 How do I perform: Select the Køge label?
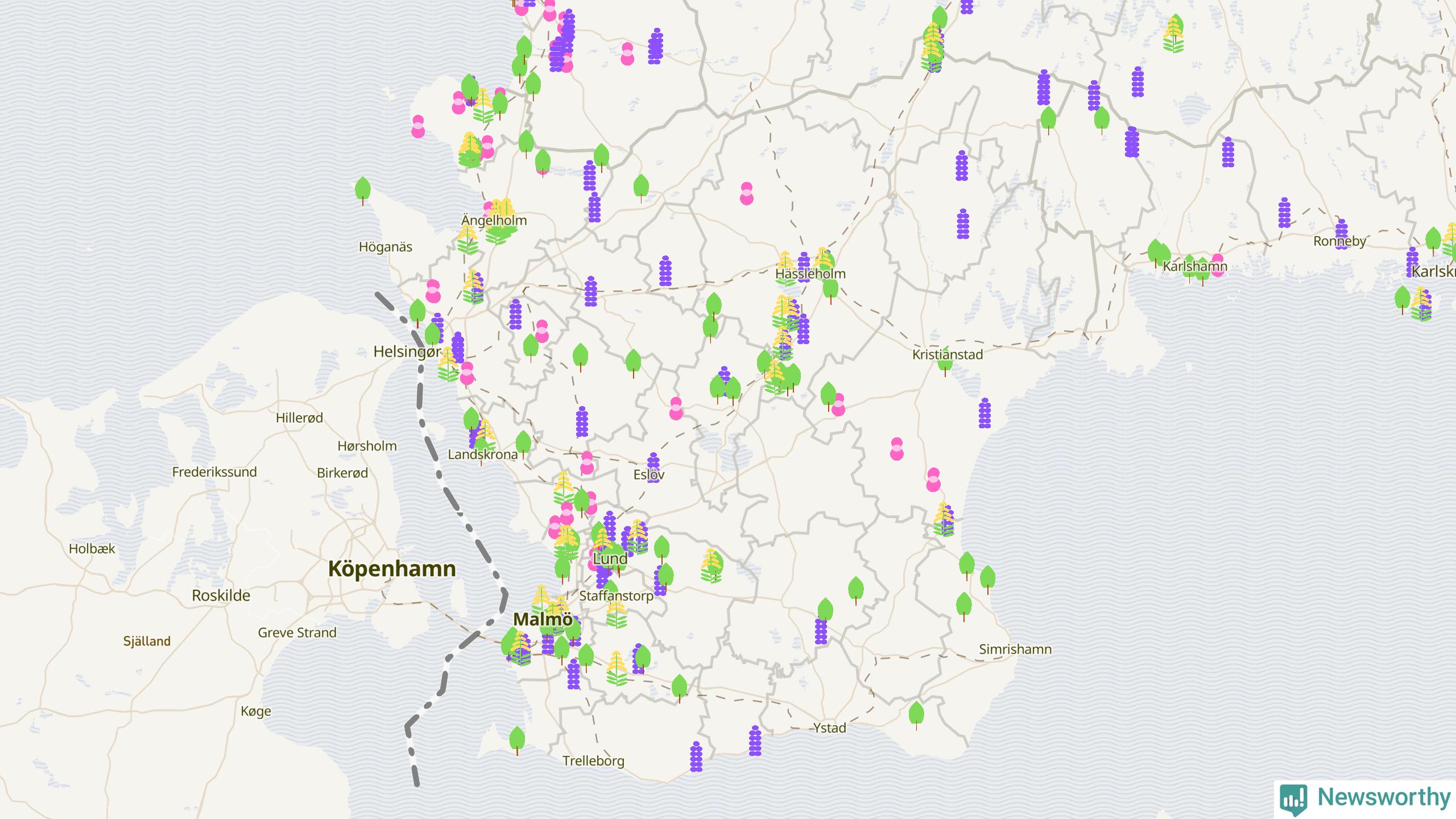256,712
